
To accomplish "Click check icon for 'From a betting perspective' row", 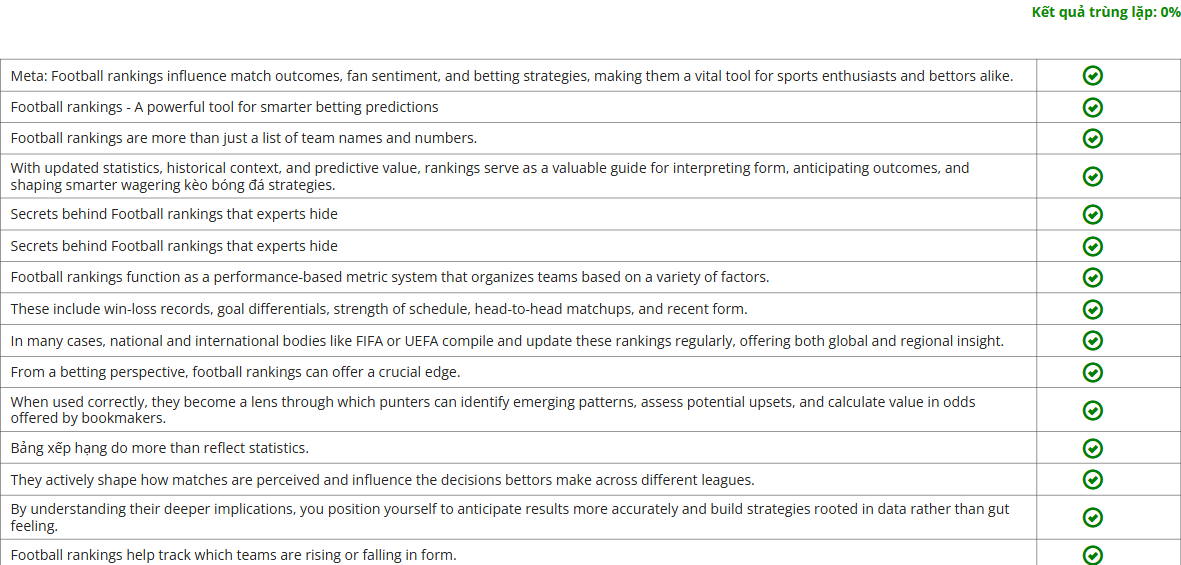I will click(1093, 372).
